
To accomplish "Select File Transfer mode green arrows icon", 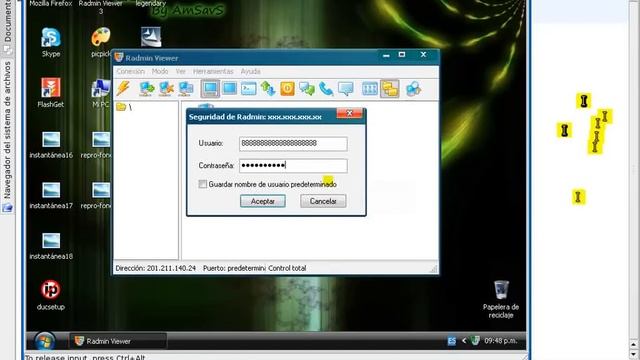I will [x=268, y=89].
